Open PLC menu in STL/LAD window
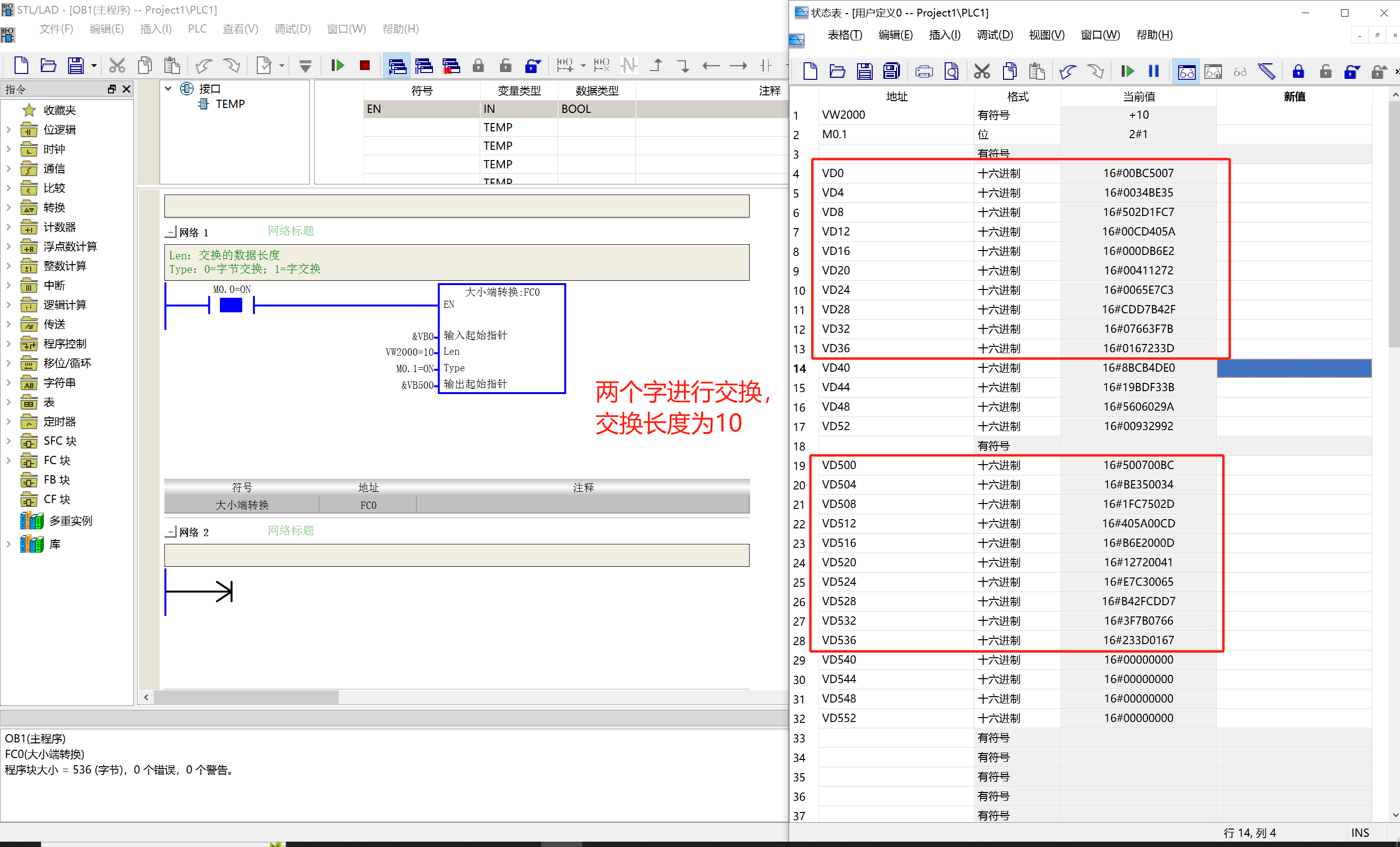This screenshot has width=1400, height=847. tap(197, 29)
